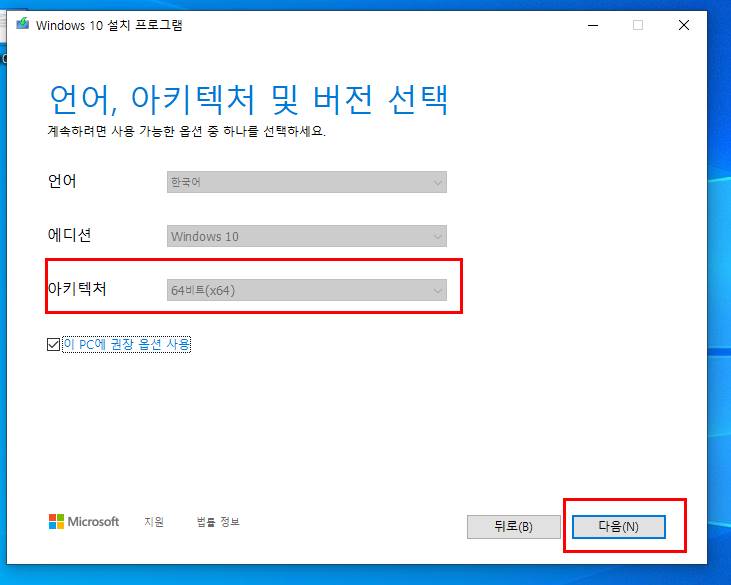The width and height of the screenshot is (731, 585).
Task: Open the 에디션 (Windows 10) dropdown
Action: tap(307, 236)
